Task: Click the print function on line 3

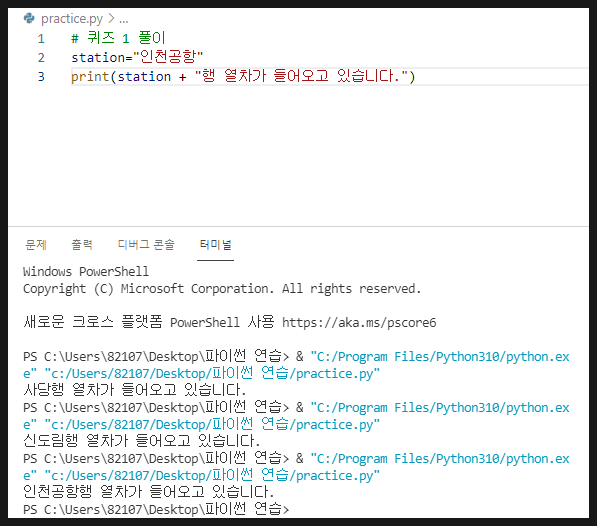Action: [90, 77]
